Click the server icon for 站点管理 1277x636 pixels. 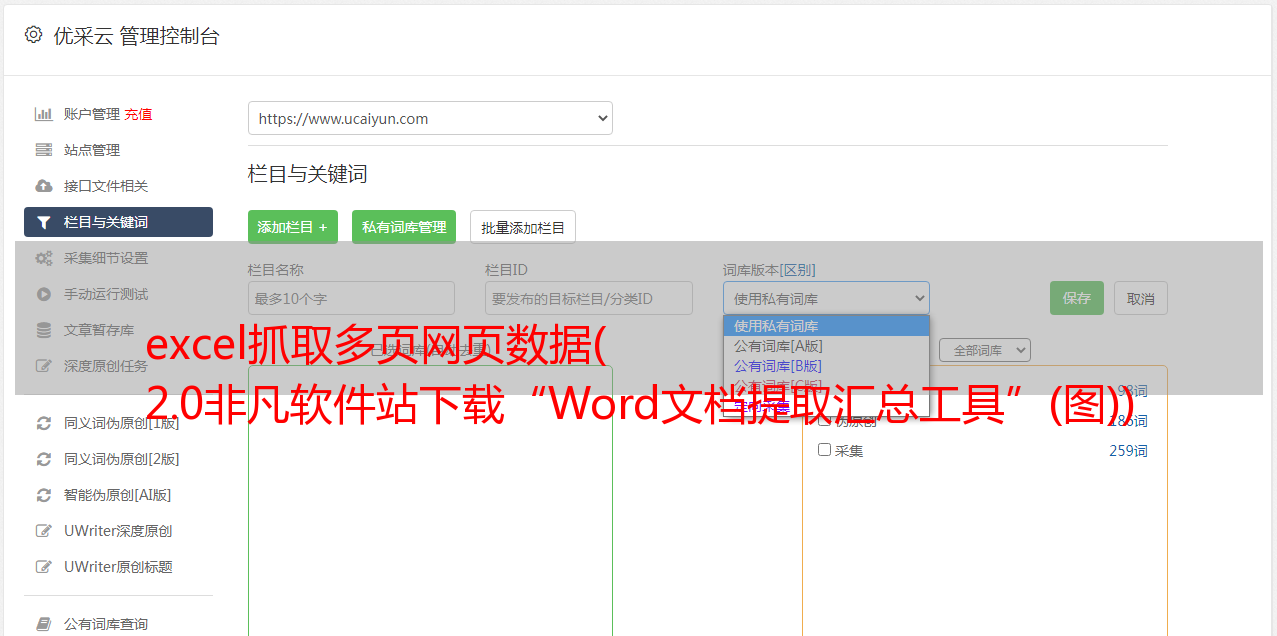coord(44,150)
